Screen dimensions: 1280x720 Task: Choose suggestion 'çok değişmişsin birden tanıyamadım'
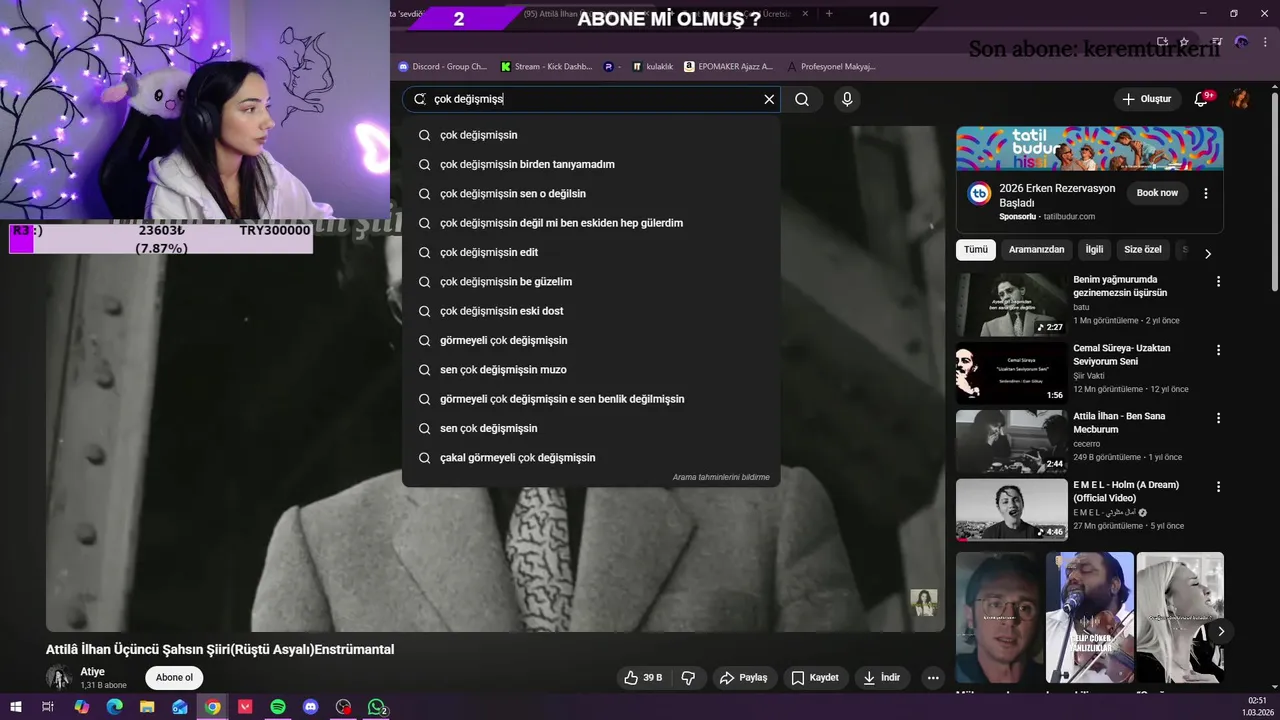pyautogui.click(x=591, y=164)
